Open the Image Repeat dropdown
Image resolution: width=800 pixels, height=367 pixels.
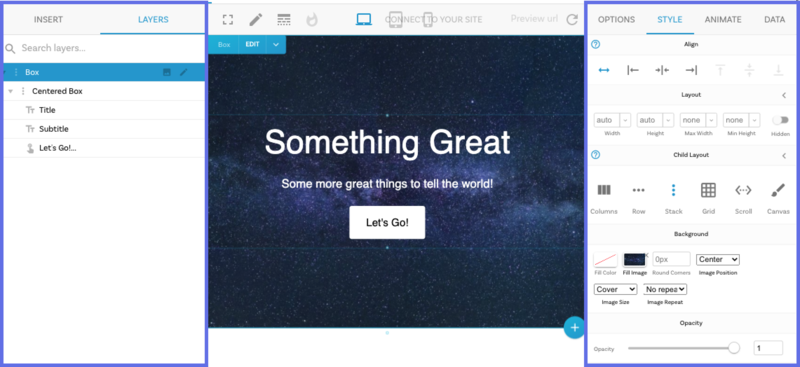[x=665, y=289]
